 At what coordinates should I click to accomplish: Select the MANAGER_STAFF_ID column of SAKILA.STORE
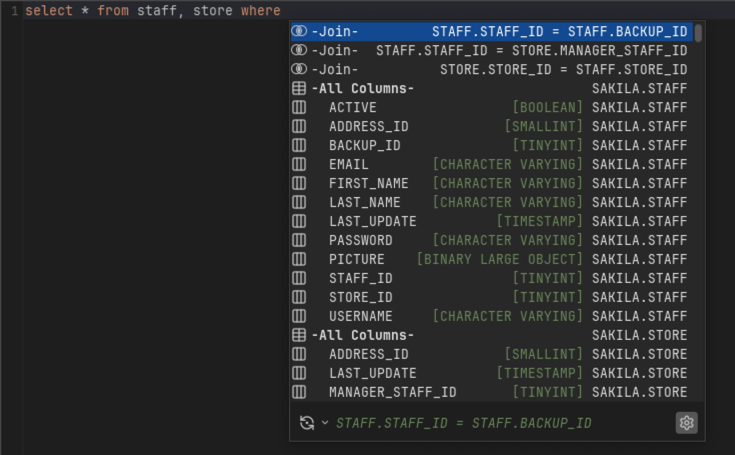click(392, 392)
